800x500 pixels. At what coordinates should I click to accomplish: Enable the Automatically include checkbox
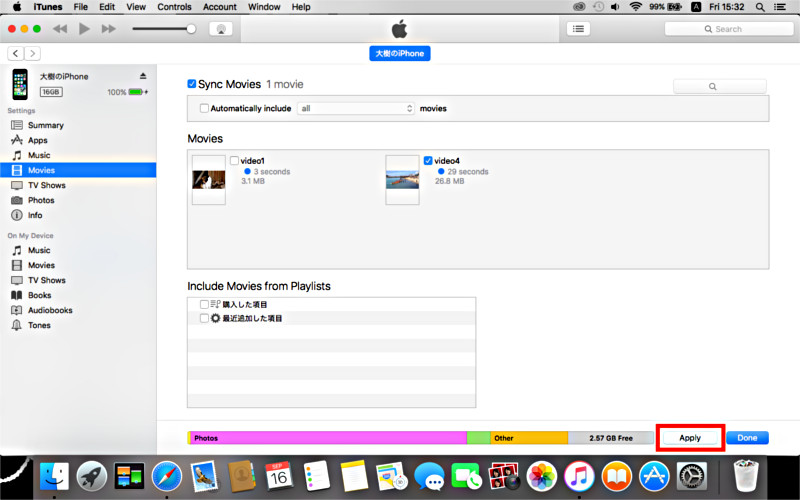(x=204, y=108)
